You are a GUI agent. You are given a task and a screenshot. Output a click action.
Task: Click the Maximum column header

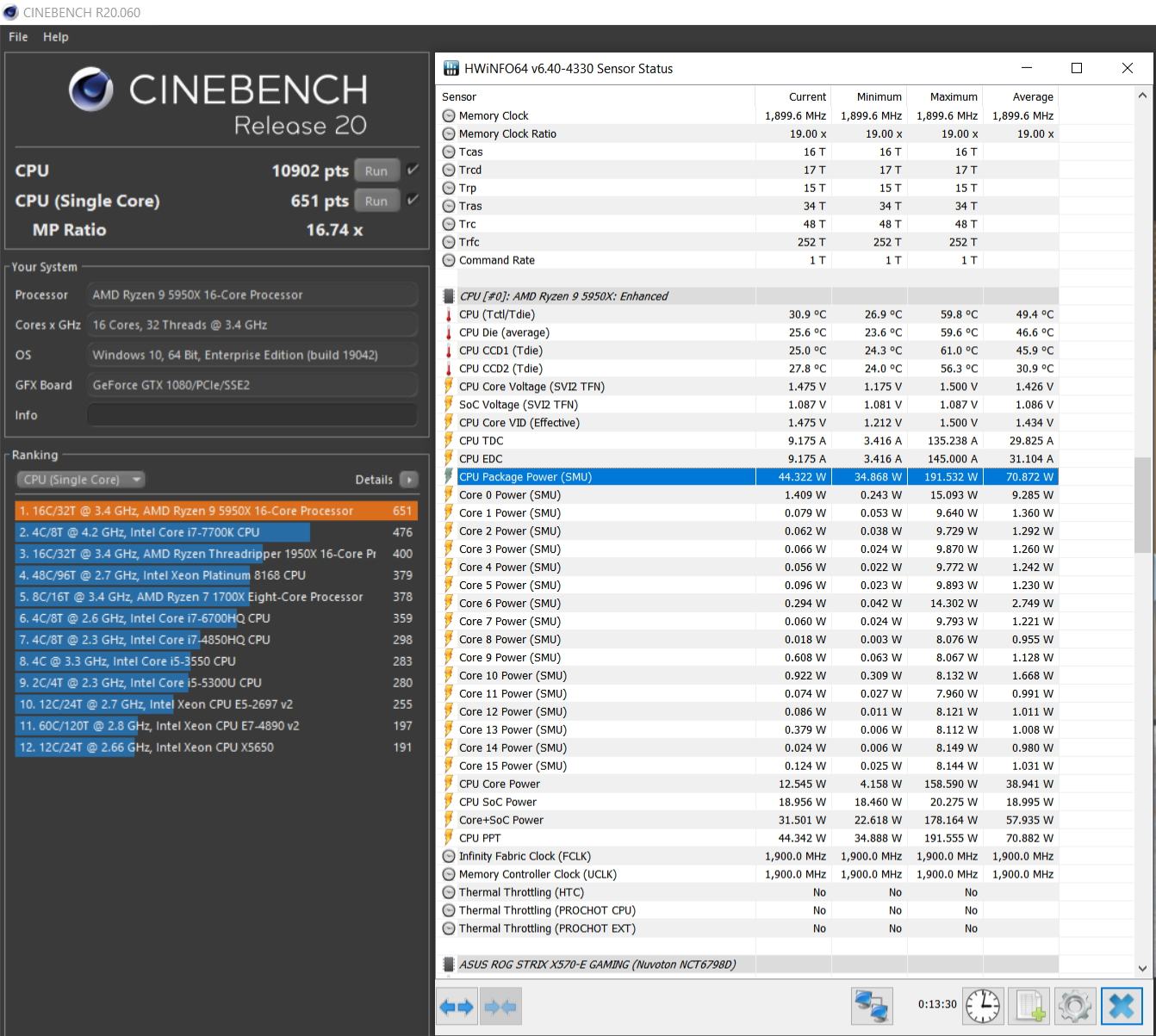click(945, 96)
